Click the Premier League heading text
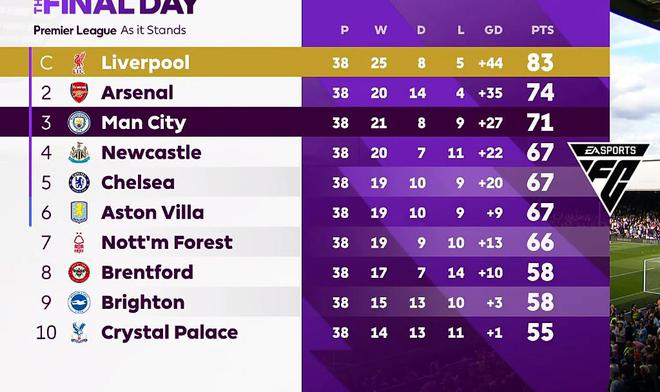The image size is (660, 392). 75,30
